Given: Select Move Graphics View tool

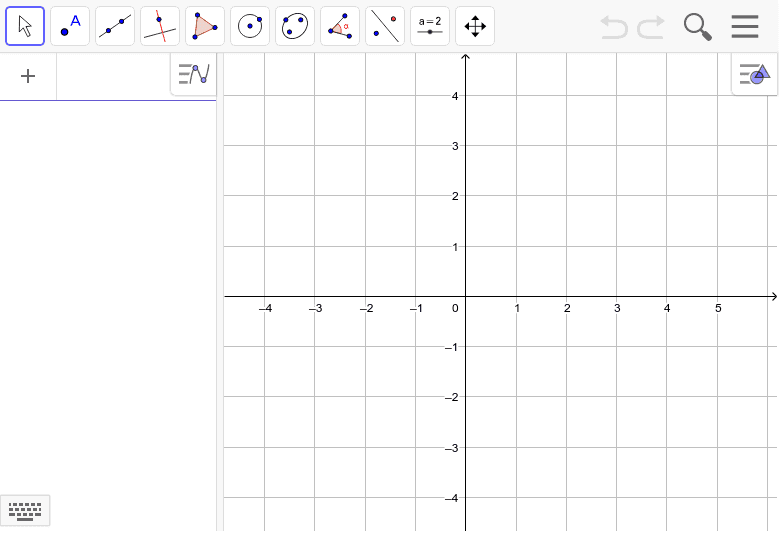Looking at the screenshot, I should pos(475,26).
